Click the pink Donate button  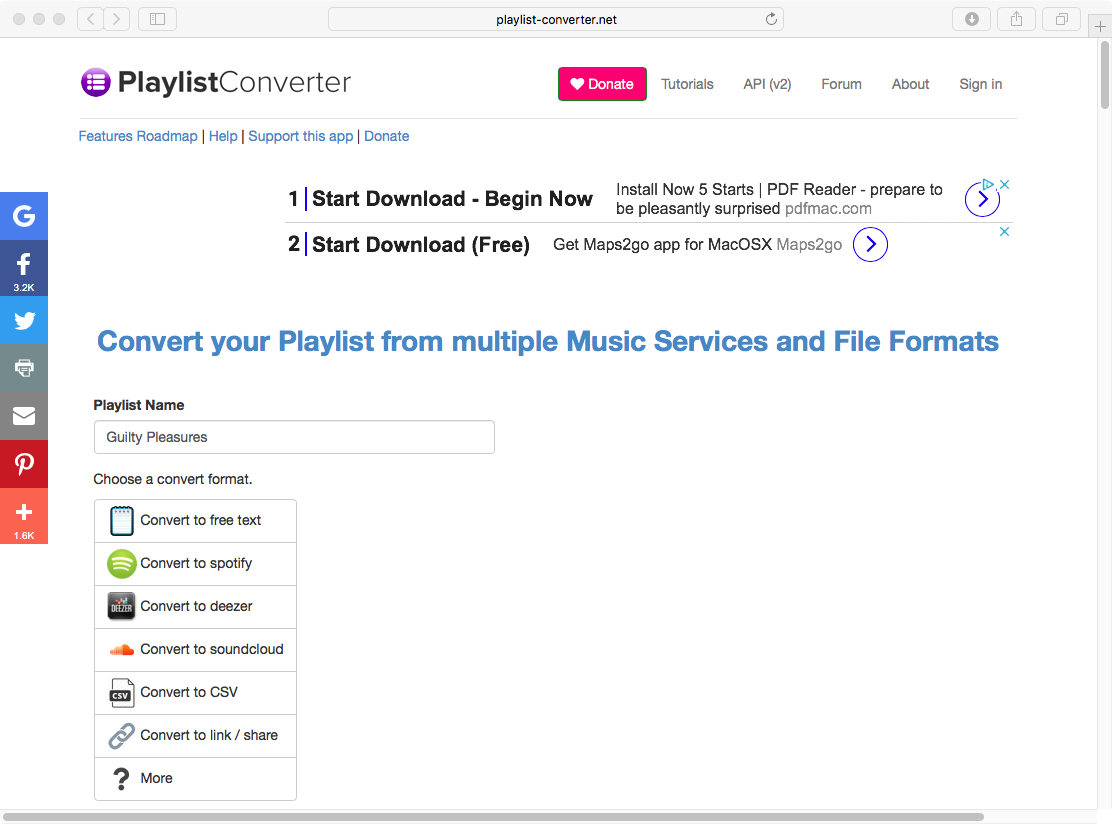602,84
